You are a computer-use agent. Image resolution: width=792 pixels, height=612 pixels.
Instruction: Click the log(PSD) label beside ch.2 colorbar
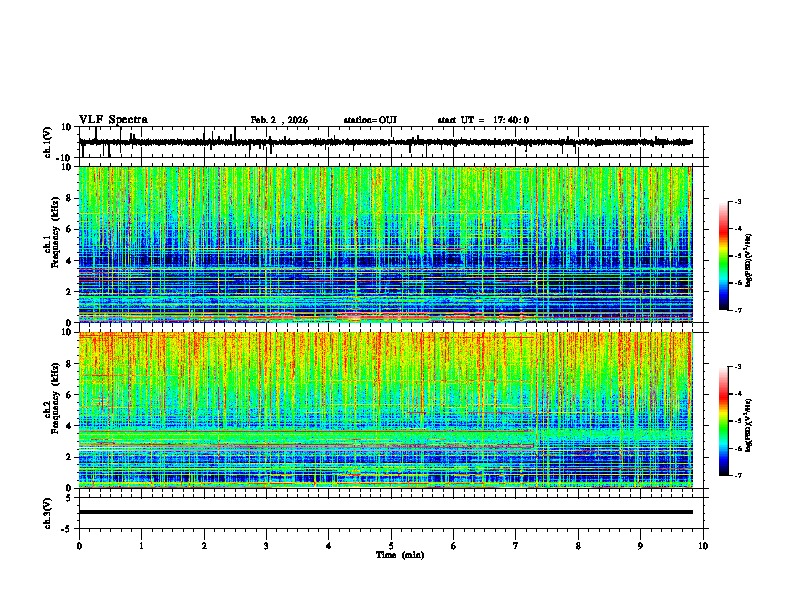pyautogui.click(x=748, y=425)
